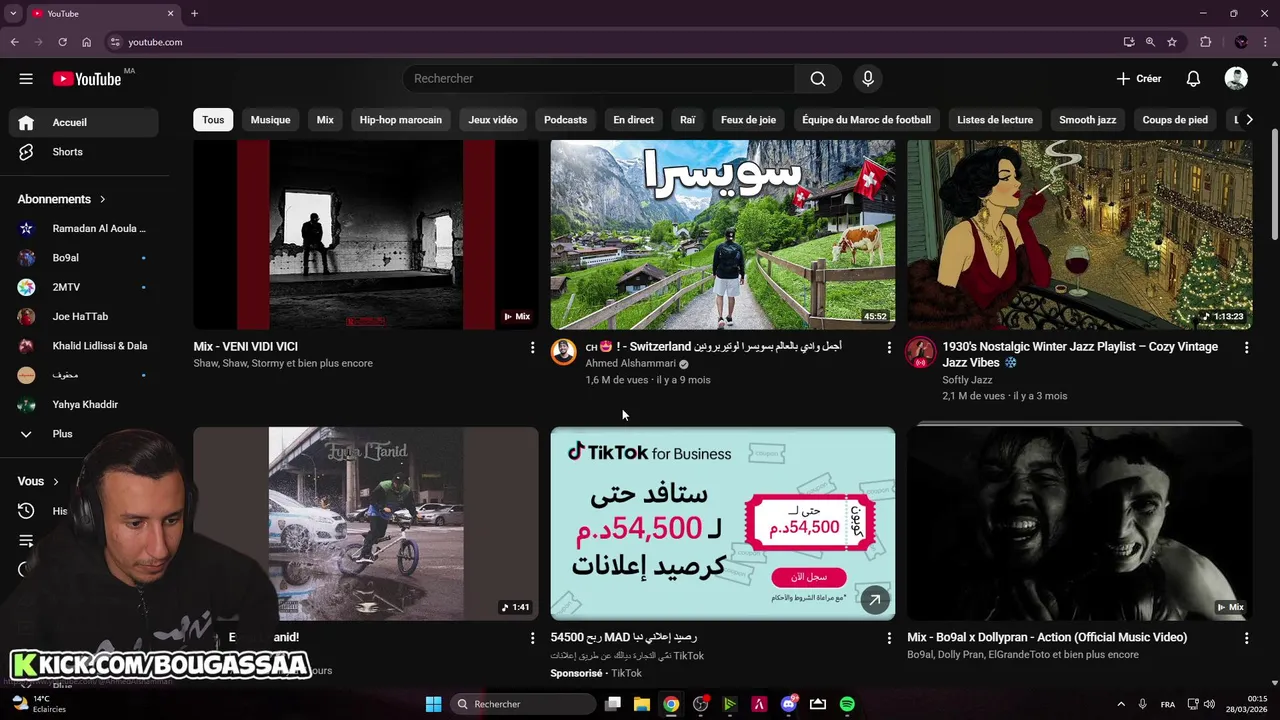
Task: Select the Smooth jazz filter chip
Action: [x=1087, y=120]
